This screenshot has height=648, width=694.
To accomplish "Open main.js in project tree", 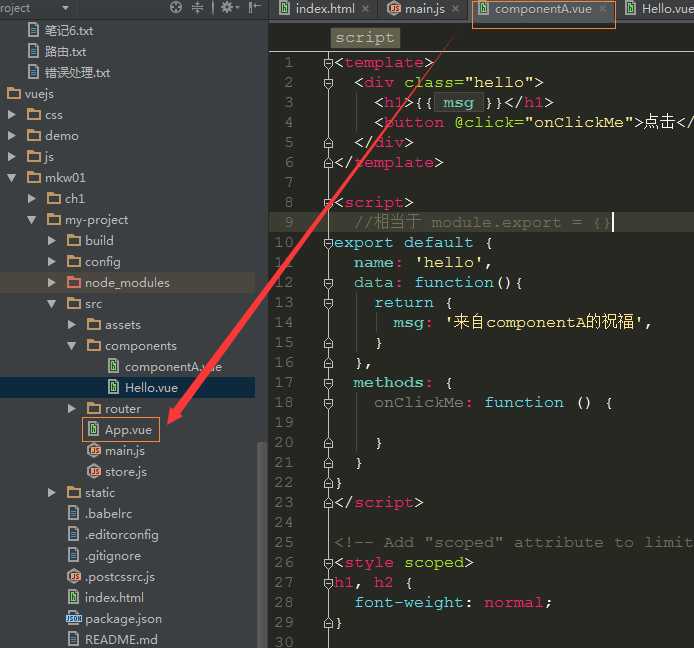I will 125,451.
